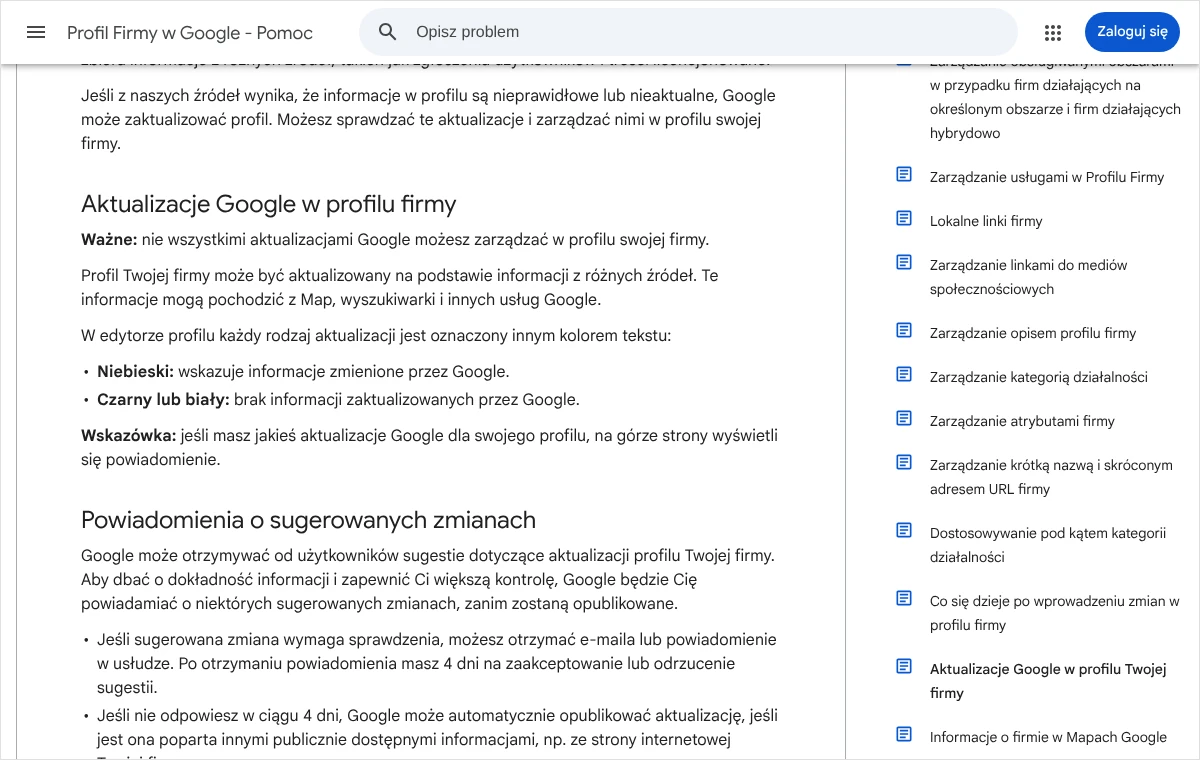1200x760 pixels.
Task: Click heading Powiadomienia o sugerowanych zmianach
Action: click(308, 520)
